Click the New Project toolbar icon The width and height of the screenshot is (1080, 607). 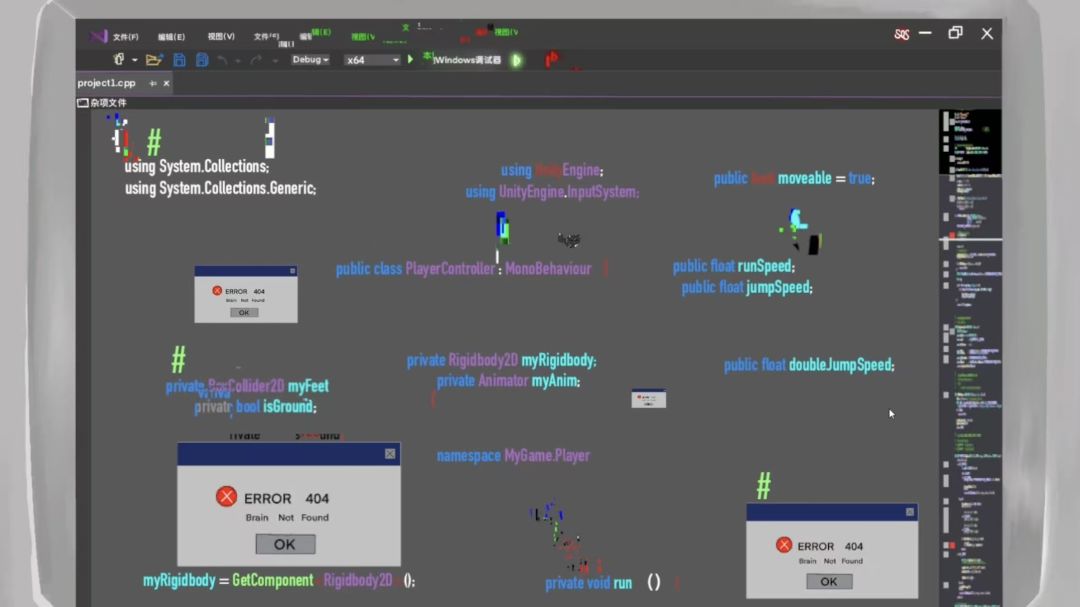[x=118, y=60]
